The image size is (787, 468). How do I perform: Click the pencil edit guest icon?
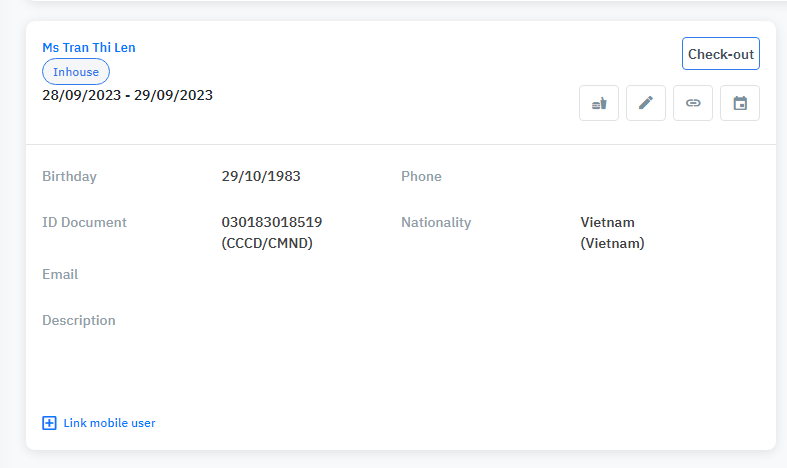pyautogui.click(x=646, y=103)
